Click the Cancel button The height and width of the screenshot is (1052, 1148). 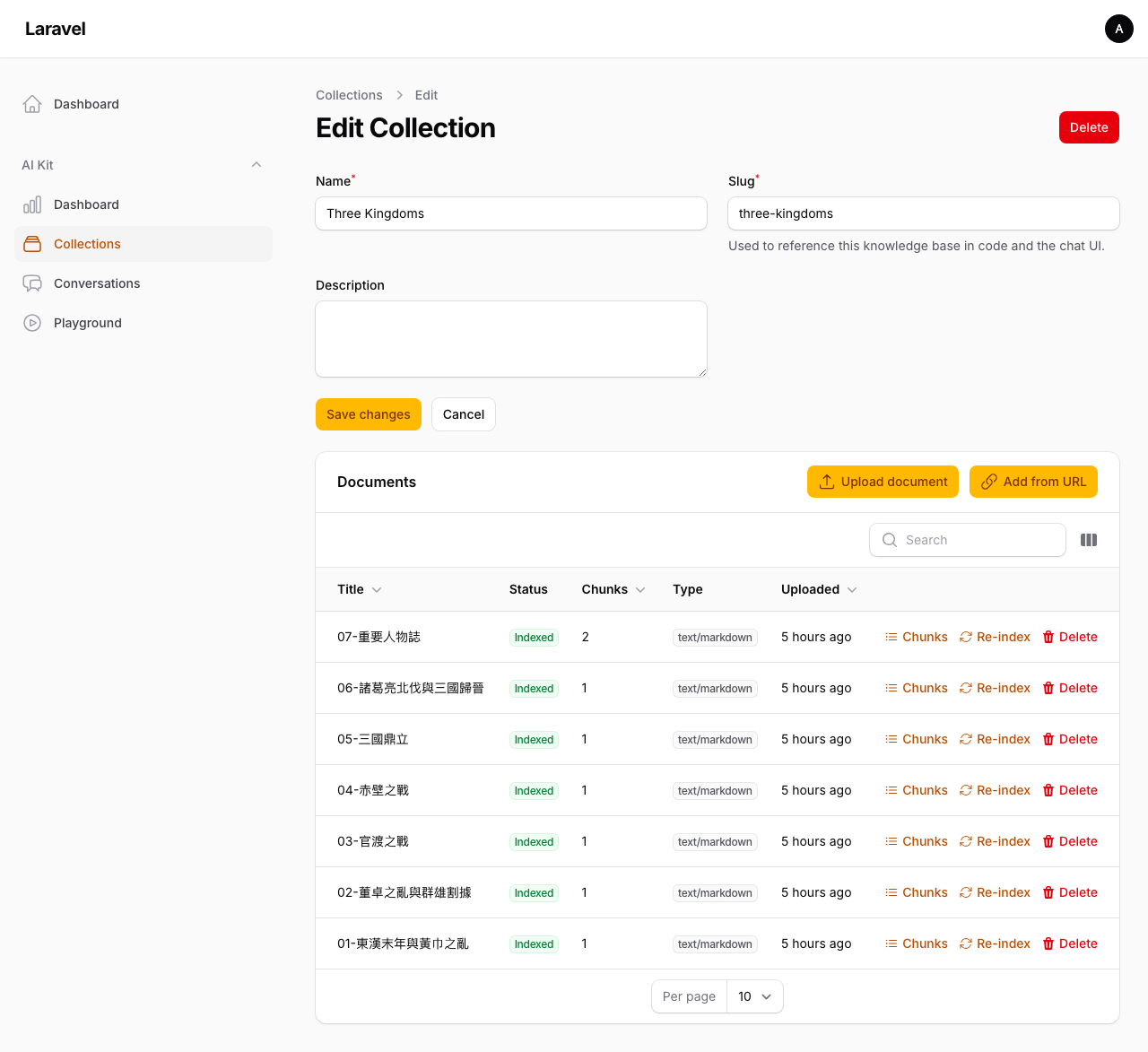(x=464, y=414)
